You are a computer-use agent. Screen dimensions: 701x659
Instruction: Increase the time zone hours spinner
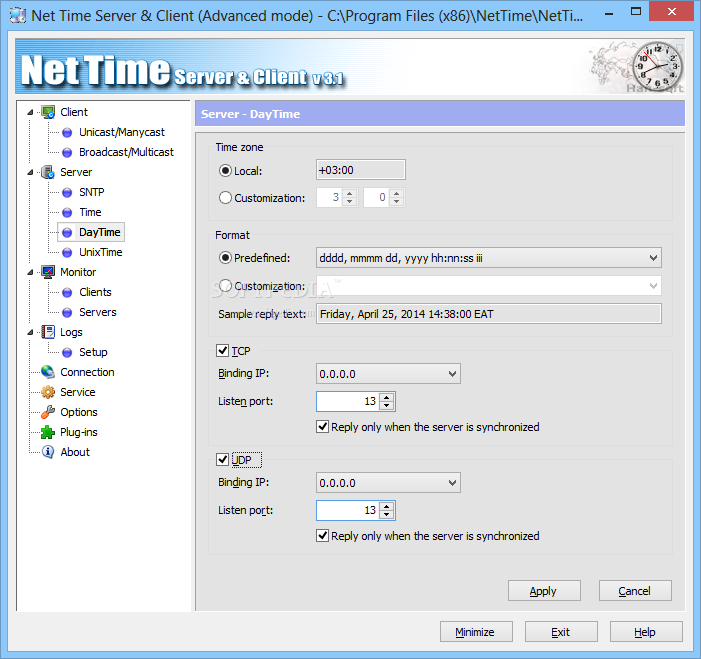coord(350,193)
